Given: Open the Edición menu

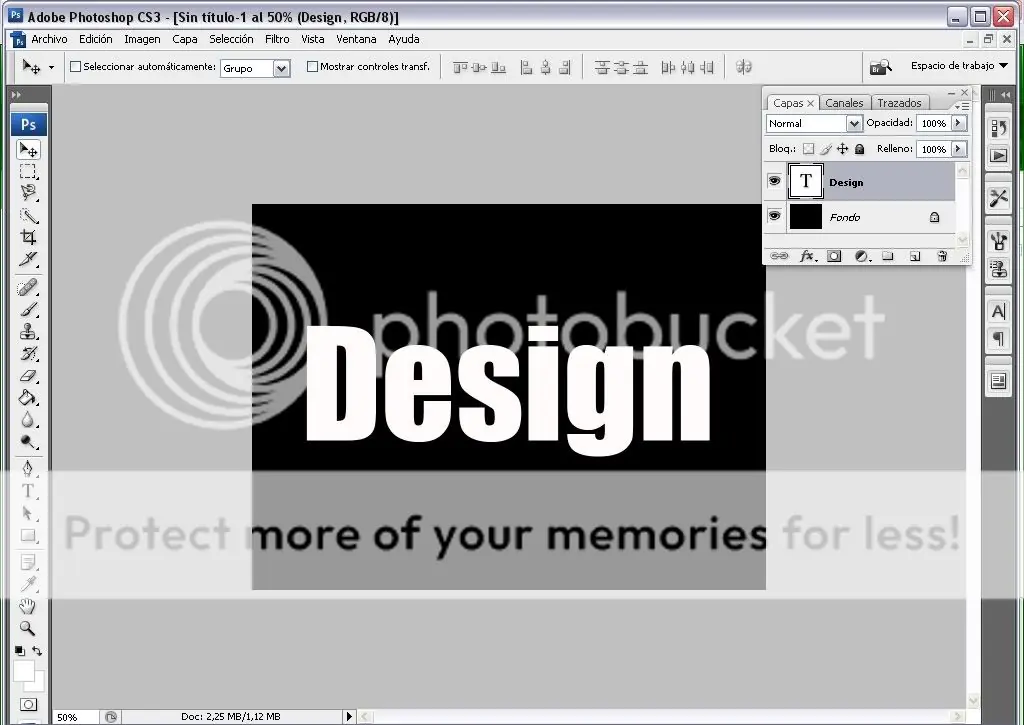Looking at the screenshot, I should [x=95, y=39].
